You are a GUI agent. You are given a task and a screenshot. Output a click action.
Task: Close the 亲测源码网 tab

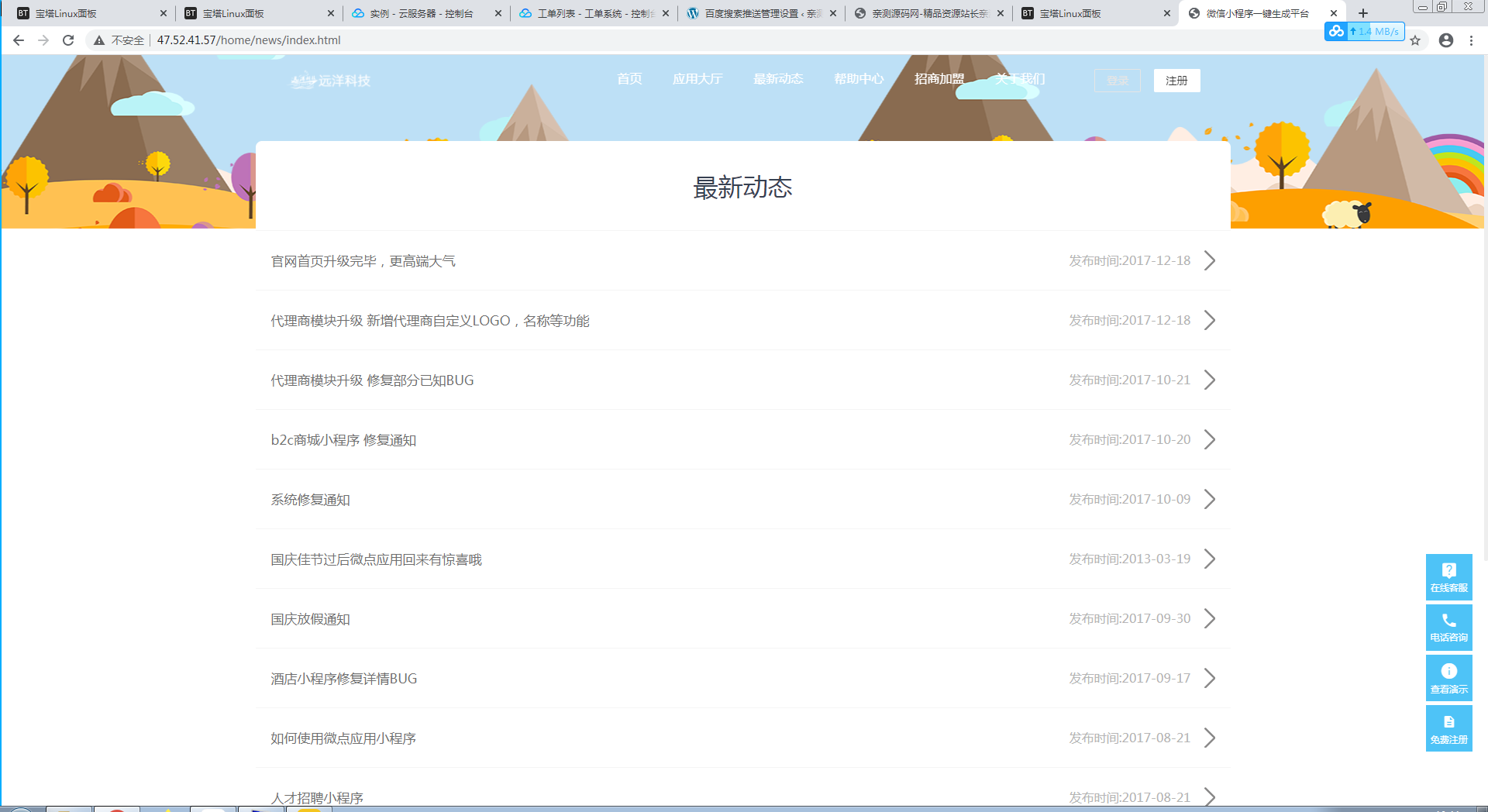point(1001,13)
